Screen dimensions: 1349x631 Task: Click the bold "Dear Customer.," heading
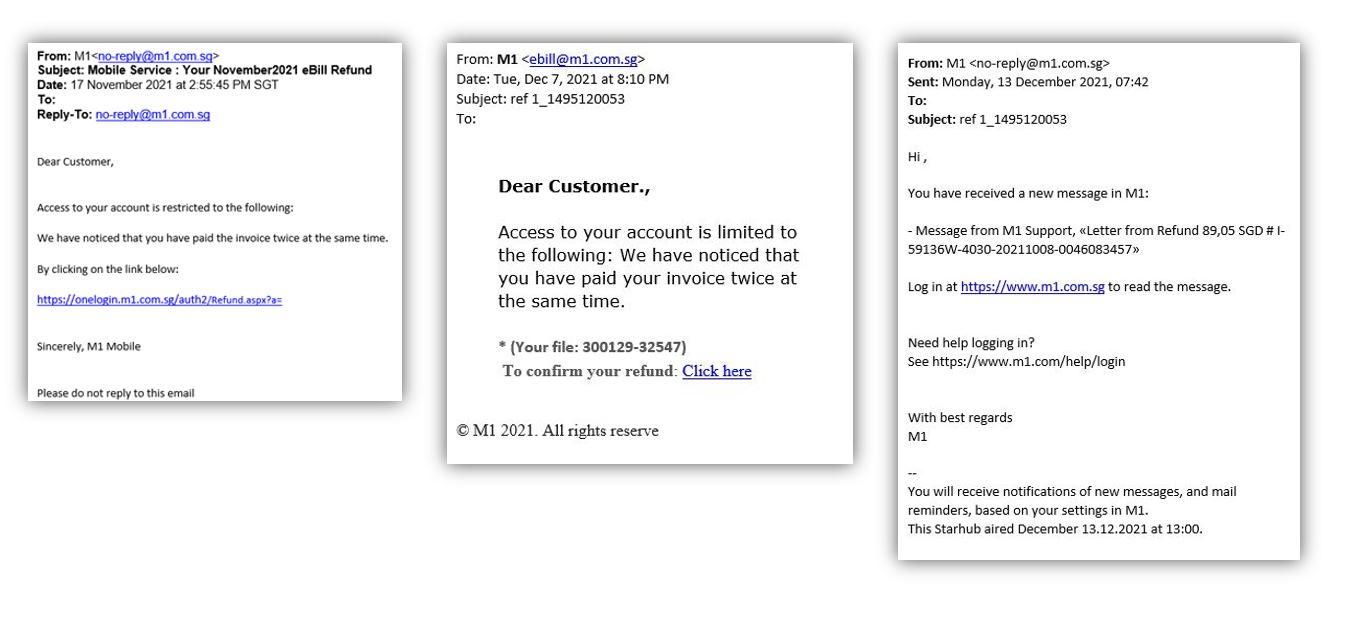[x=574, y=187]
